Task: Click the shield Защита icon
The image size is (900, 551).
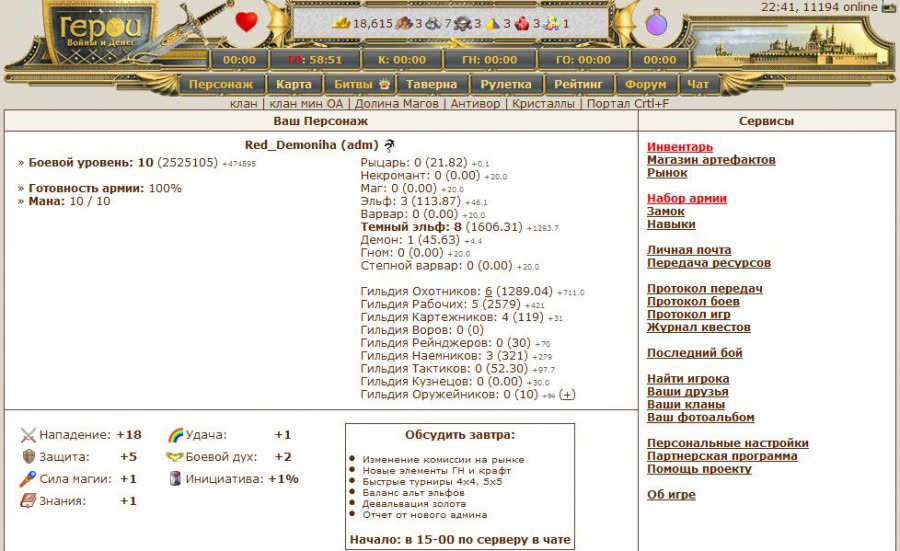Action: (x=28, y=457)
